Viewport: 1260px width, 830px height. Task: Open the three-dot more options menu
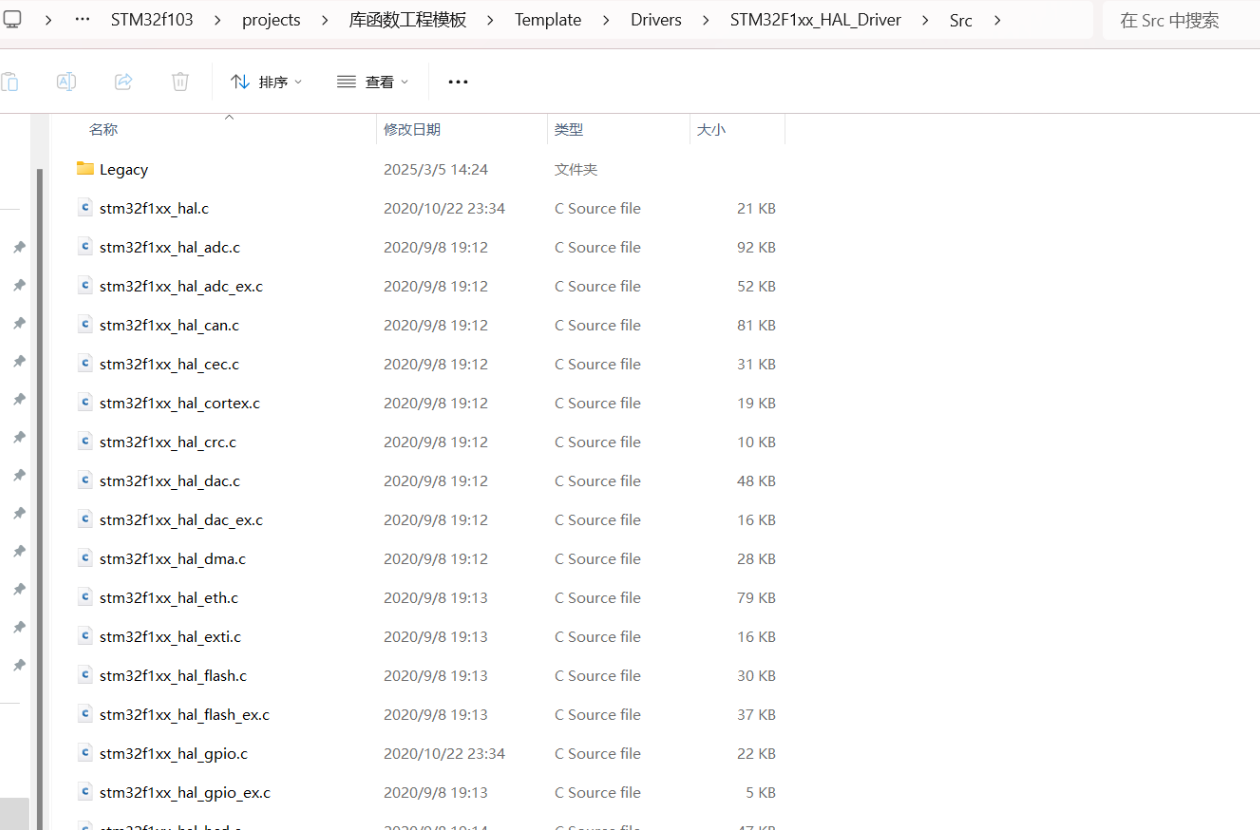tap(458, 82)
